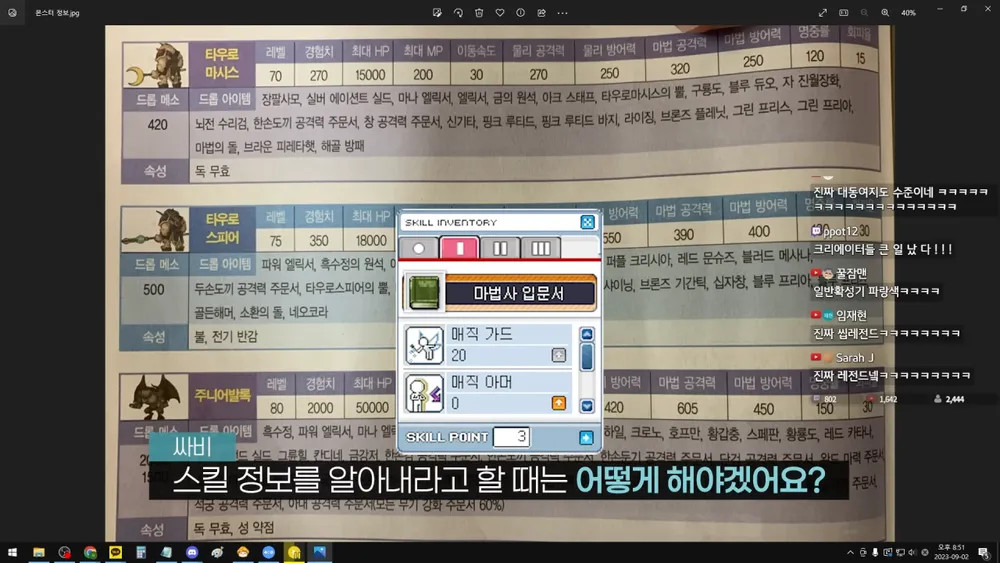Mark photo as favorite with heart icon
The image size is (1000, 563).
point(500,13)
